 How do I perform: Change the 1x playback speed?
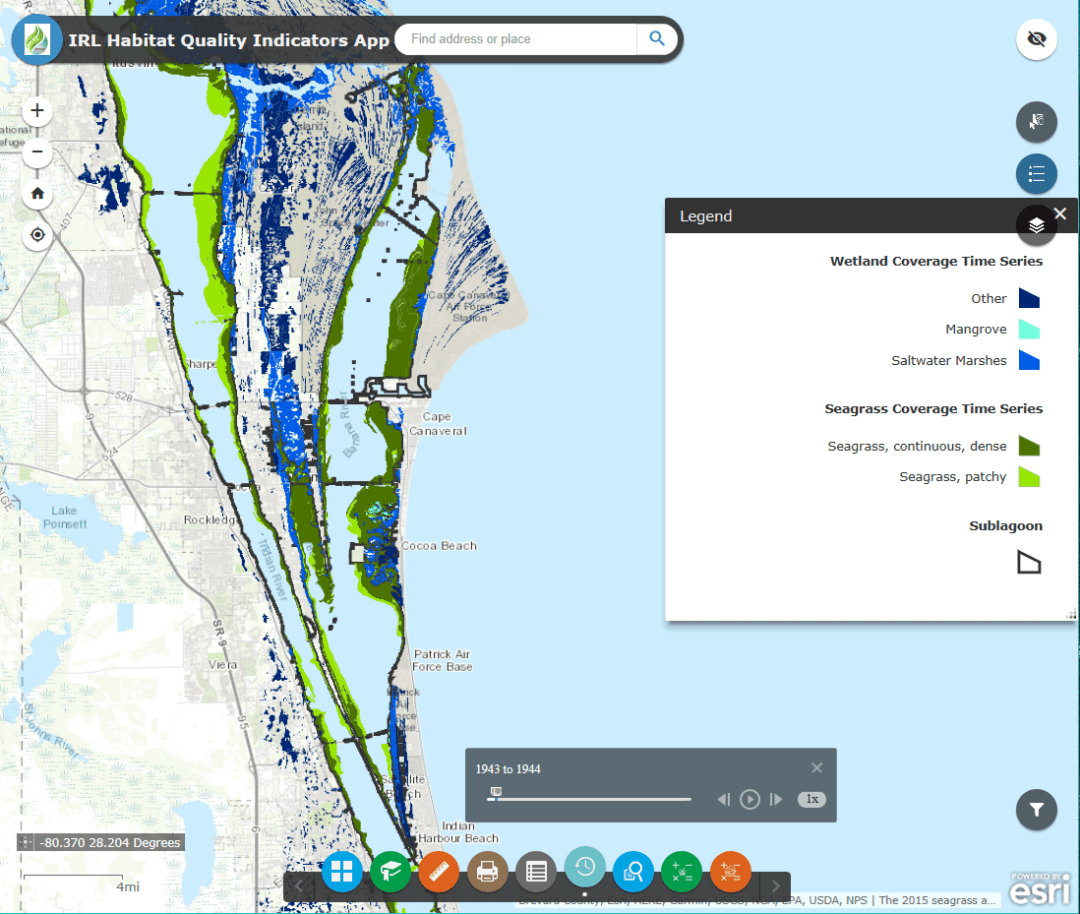[811, 799]
